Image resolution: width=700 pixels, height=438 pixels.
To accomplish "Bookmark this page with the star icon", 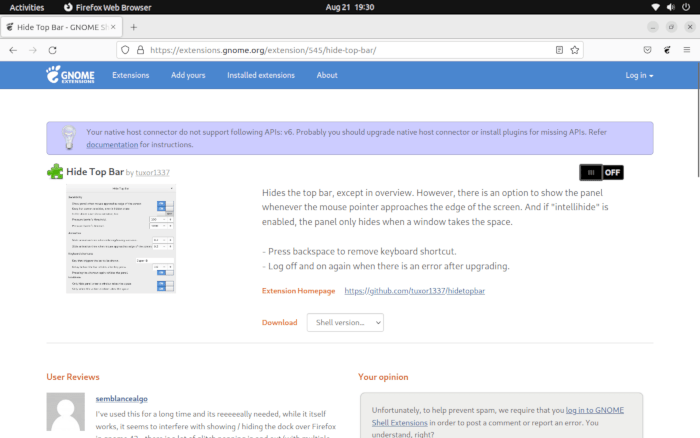I will click(x=575, y=50).
